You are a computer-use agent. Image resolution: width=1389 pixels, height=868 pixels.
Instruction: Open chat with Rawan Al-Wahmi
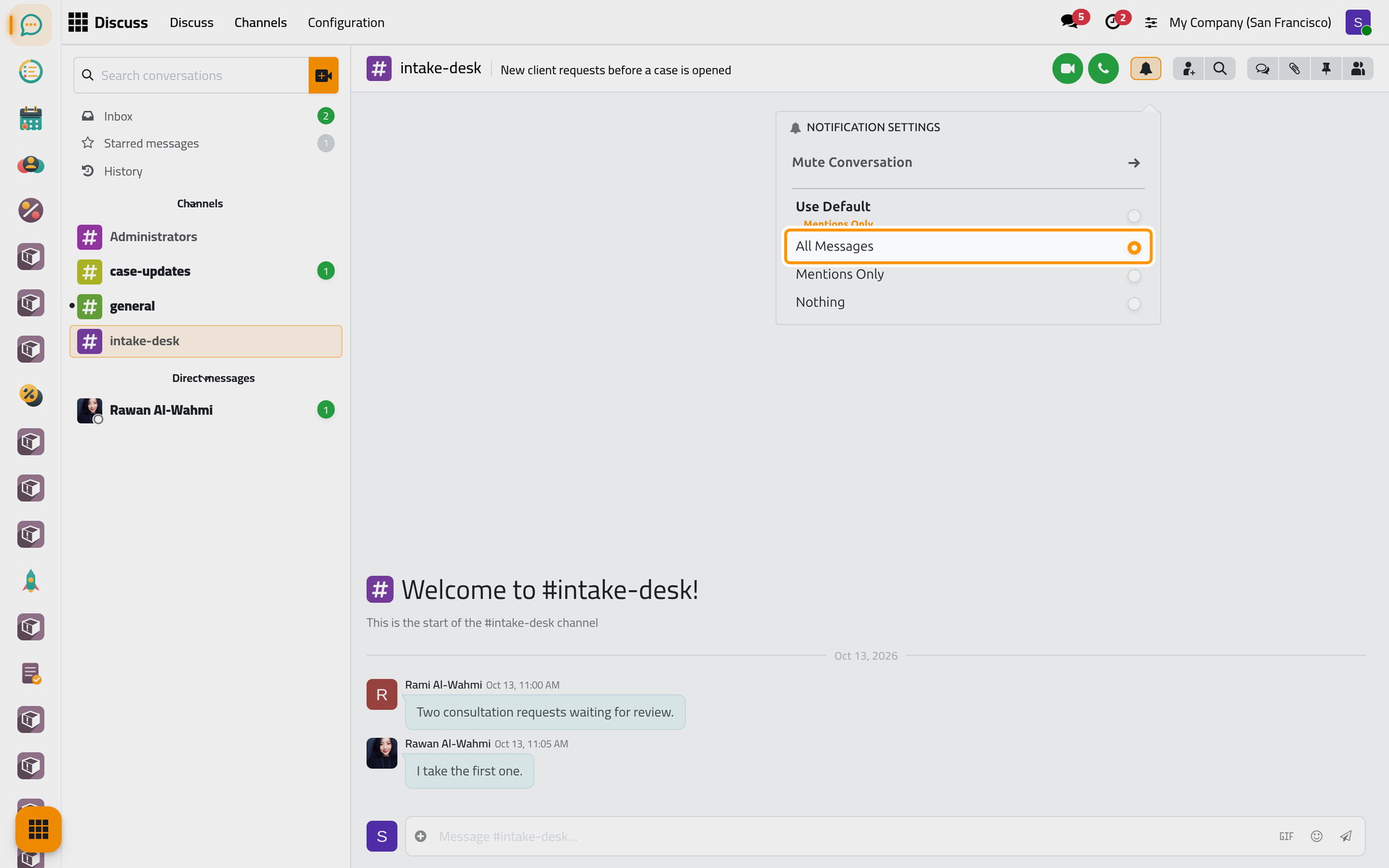click(205, 410)
